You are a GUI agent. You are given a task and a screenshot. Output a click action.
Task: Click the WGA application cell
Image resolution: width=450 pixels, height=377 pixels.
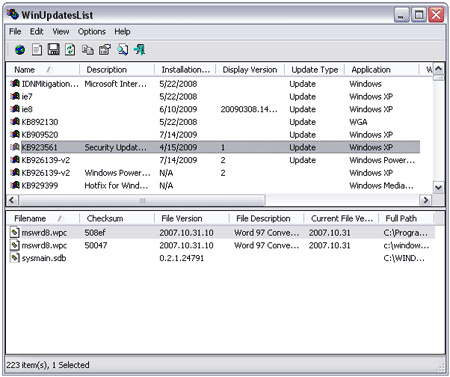[x=358, y=122]
